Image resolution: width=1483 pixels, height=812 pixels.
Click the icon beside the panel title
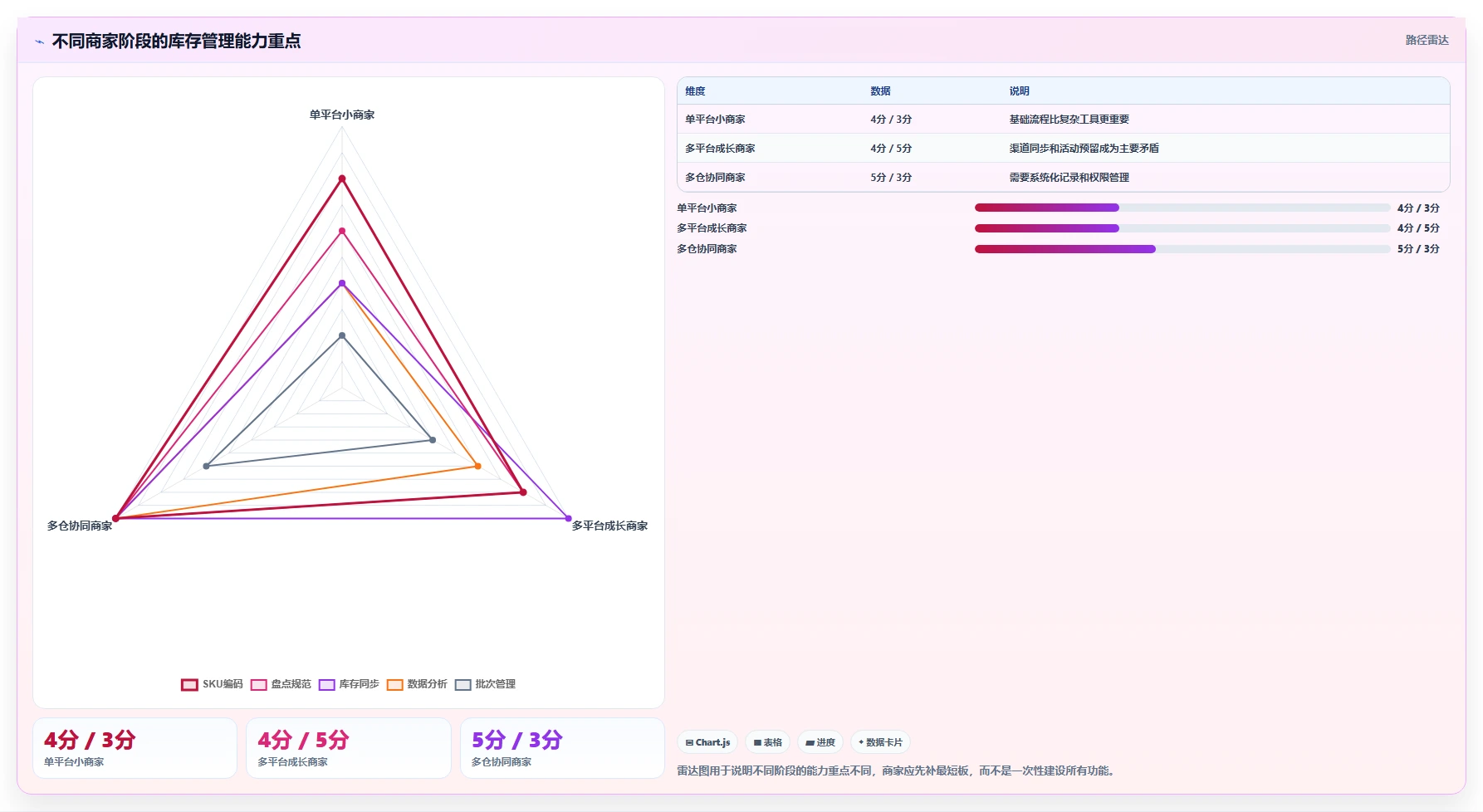click(x=39, y=42)
